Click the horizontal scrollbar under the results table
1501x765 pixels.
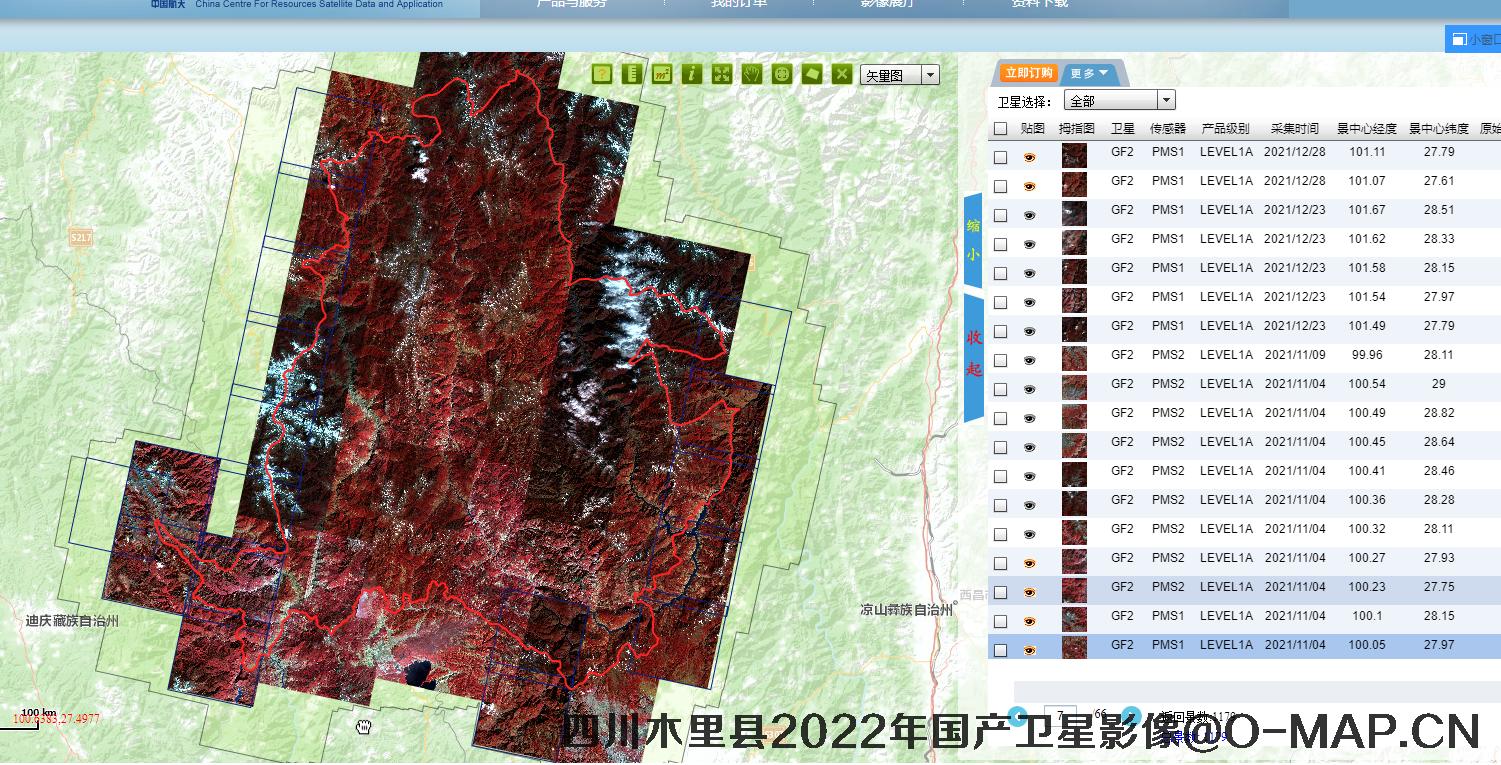coord(1250,692)
